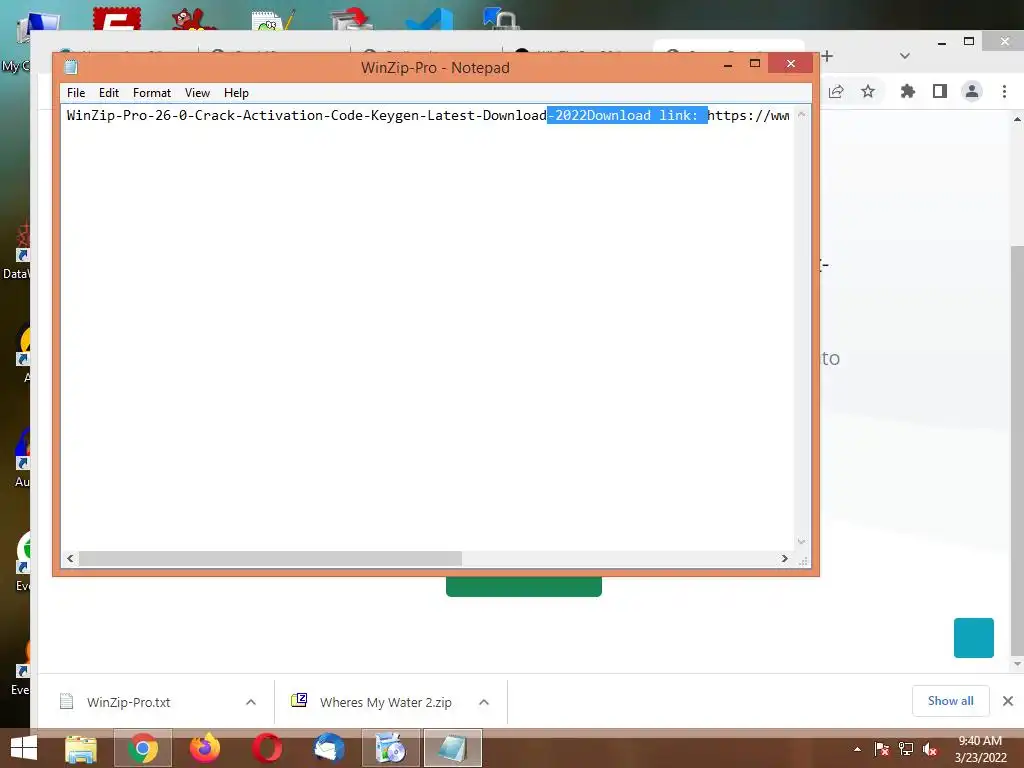The image size is (1024, 768).
Task: Minimize the Chrome window
Action: (942, 42)
